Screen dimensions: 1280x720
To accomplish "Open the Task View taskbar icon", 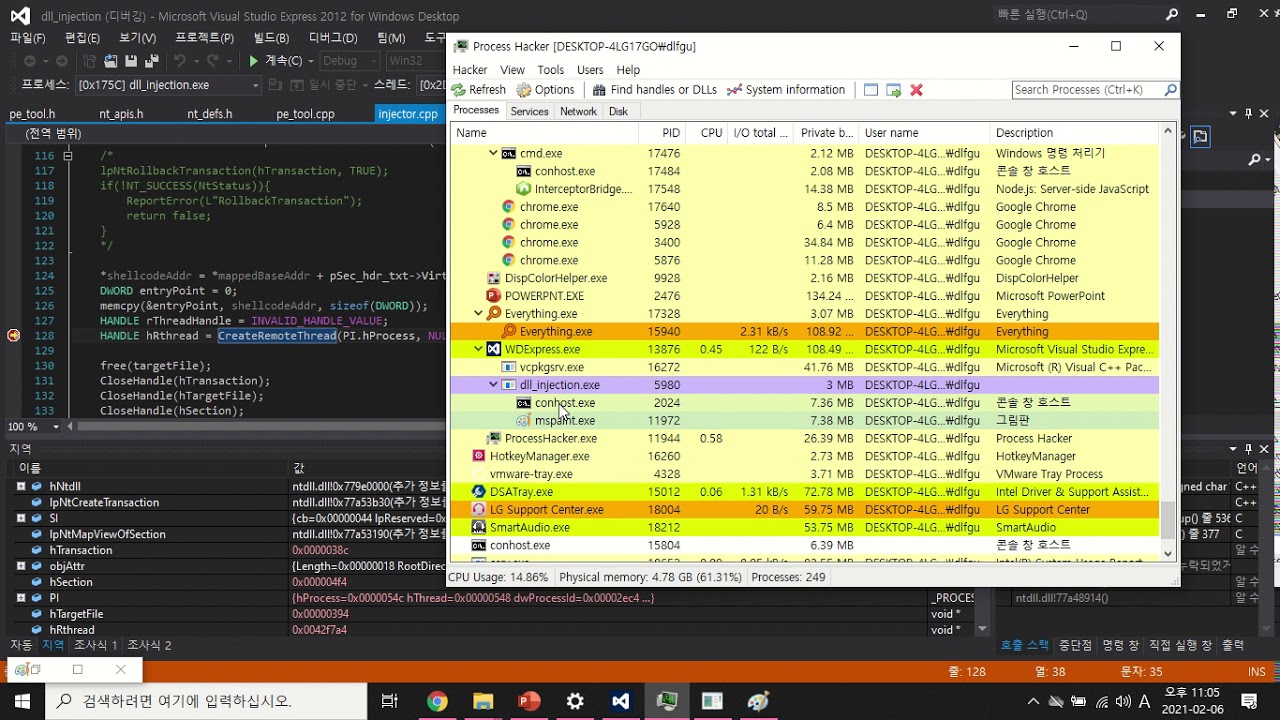I will pos(390,701).
